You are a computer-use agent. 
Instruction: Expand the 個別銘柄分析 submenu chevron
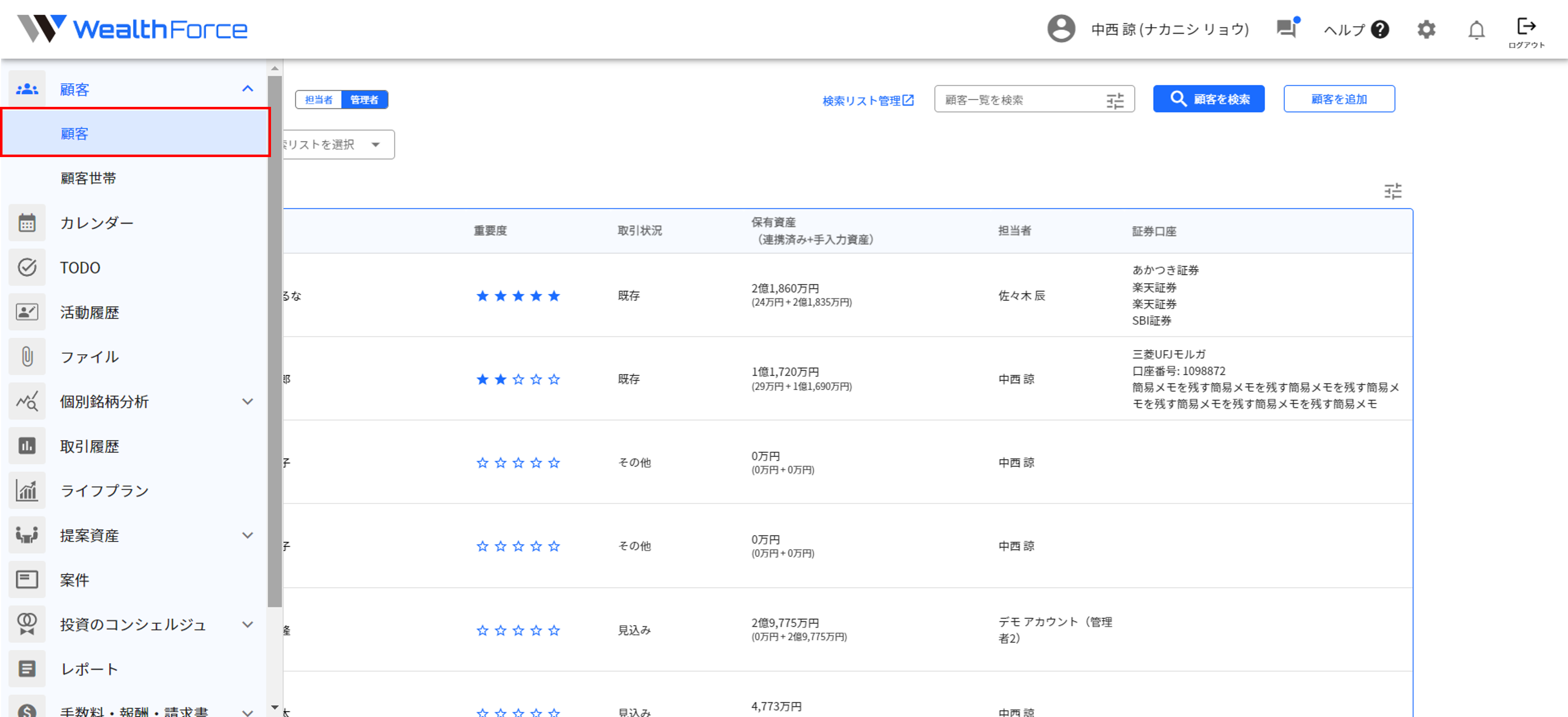coord(248,402)
